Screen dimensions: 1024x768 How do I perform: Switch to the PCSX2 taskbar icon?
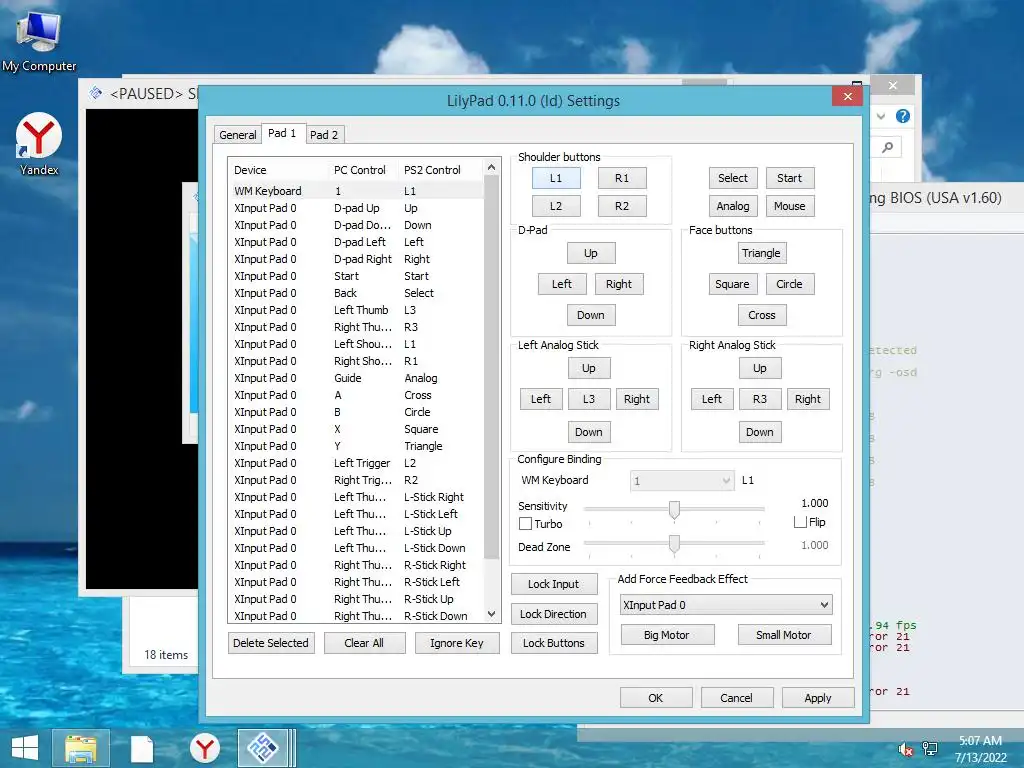tap(263, 748)
